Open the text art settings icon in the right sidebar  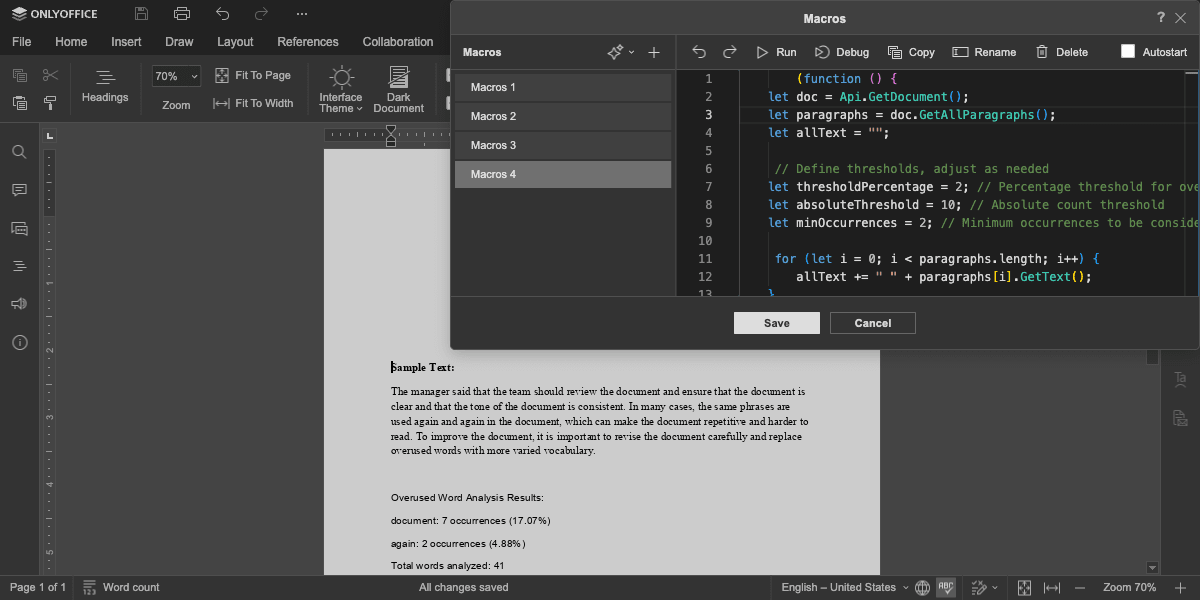tap(1180, 379)
